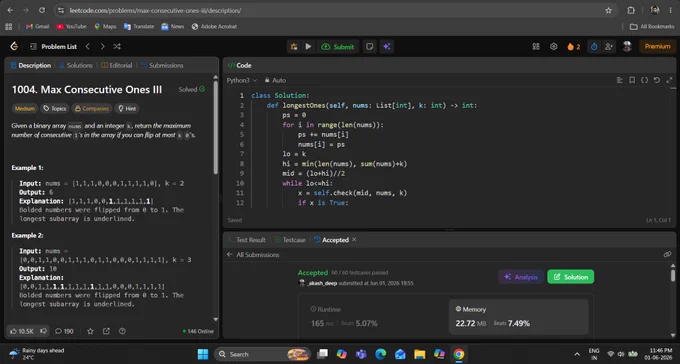Click the Medium difficulty badge
The height and width of the screenshot is (364, 680).
pos(25,108)
